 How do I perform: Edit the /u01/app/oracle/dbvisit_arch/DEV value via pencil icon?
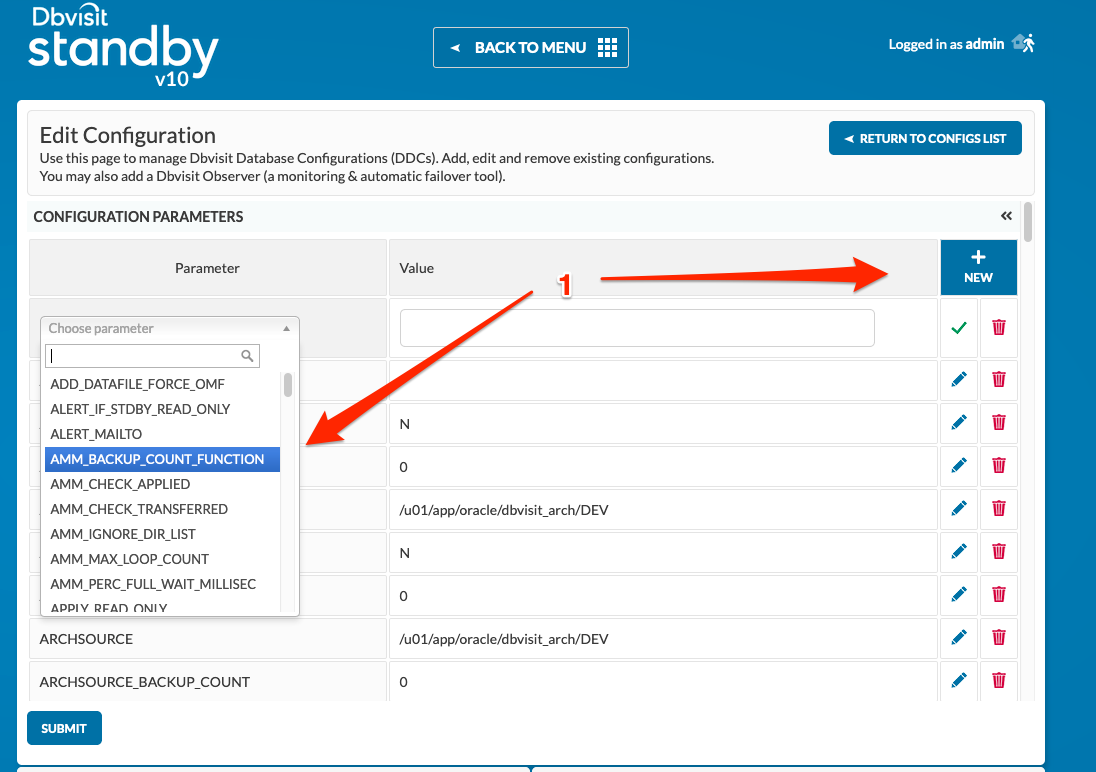[x=958, y=508]
